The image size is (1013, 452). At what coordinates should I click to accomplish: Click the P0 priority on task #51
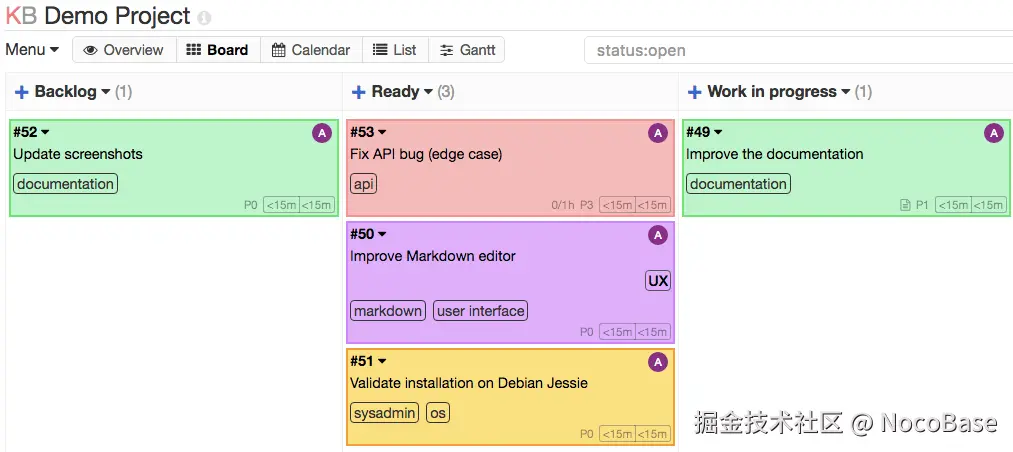pos(586,434)
